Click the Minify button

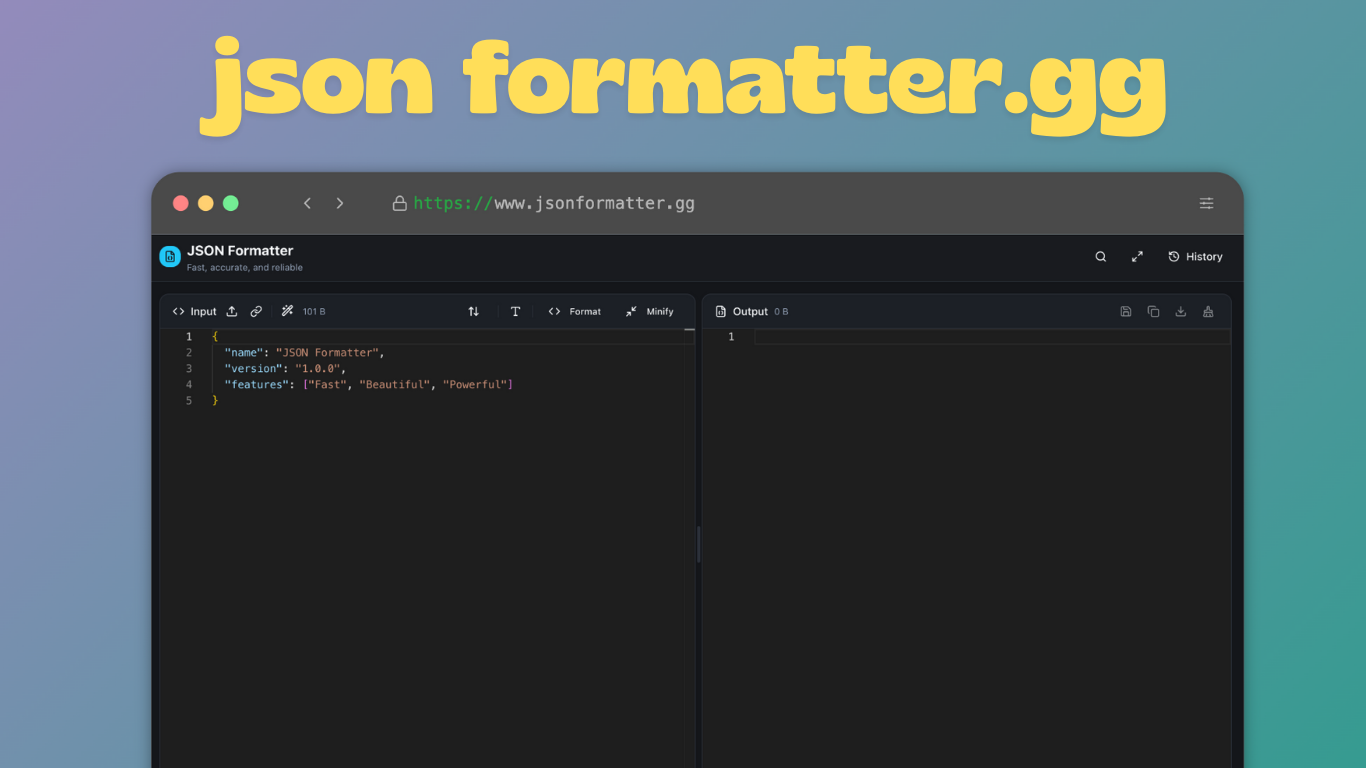tap(649, 311)
